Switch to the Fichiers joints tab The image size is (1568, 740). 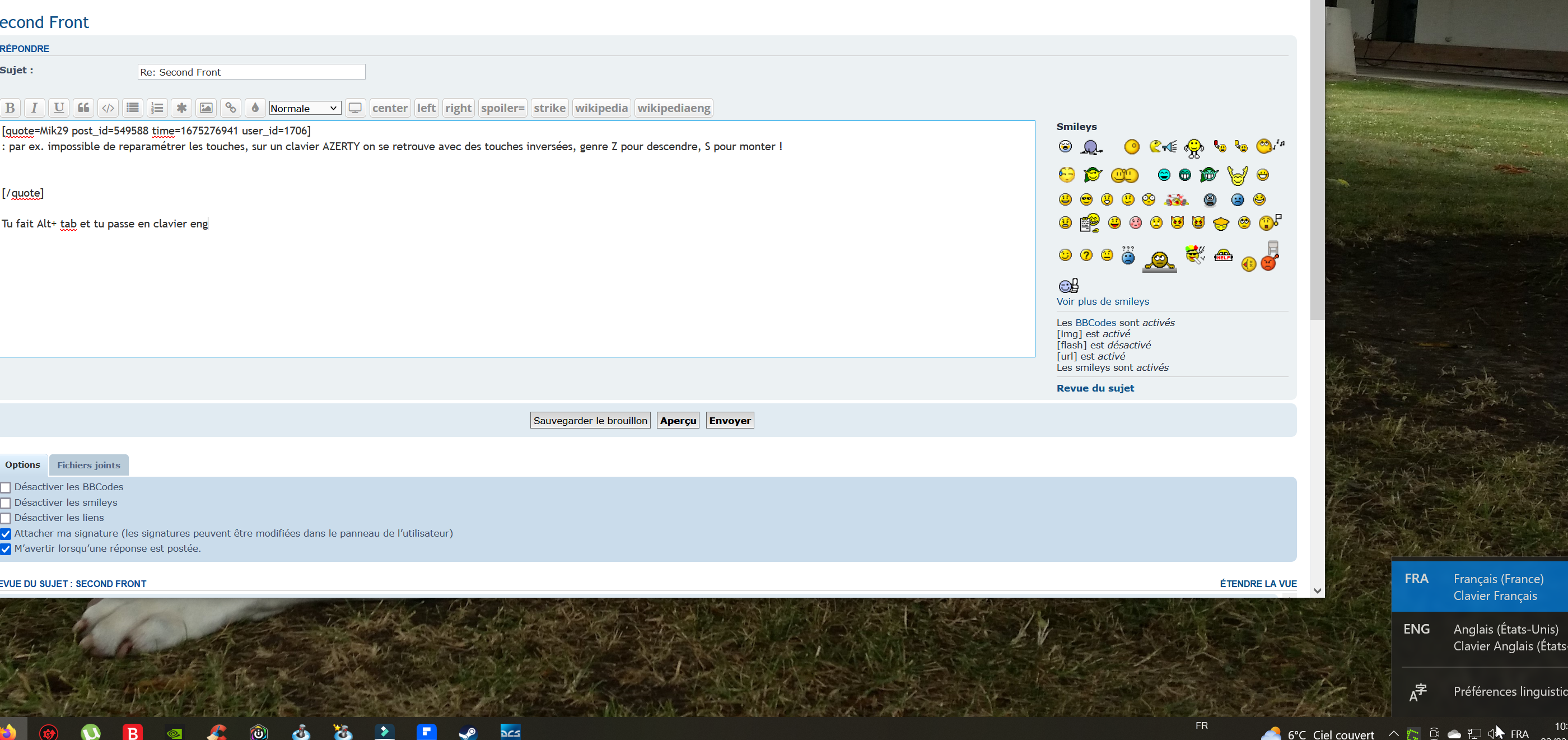[88, 466]
